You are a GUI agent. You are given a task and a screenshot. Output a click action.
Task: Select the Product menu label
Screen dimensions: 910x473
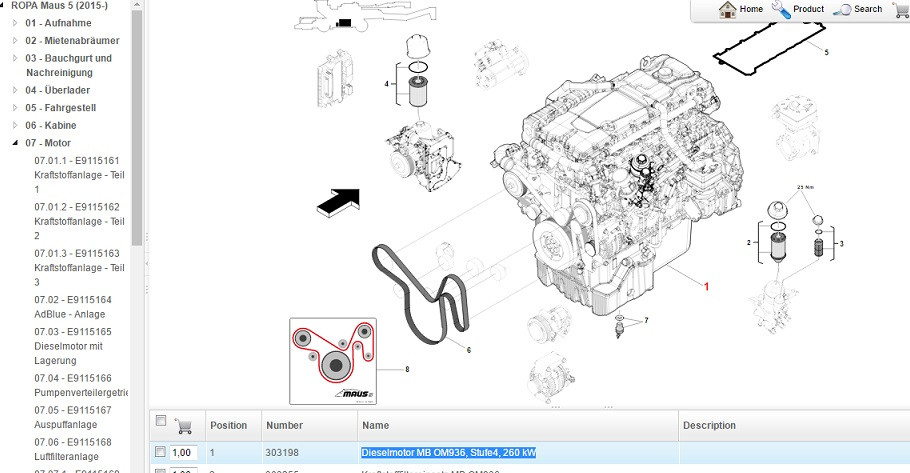[808, 9]
